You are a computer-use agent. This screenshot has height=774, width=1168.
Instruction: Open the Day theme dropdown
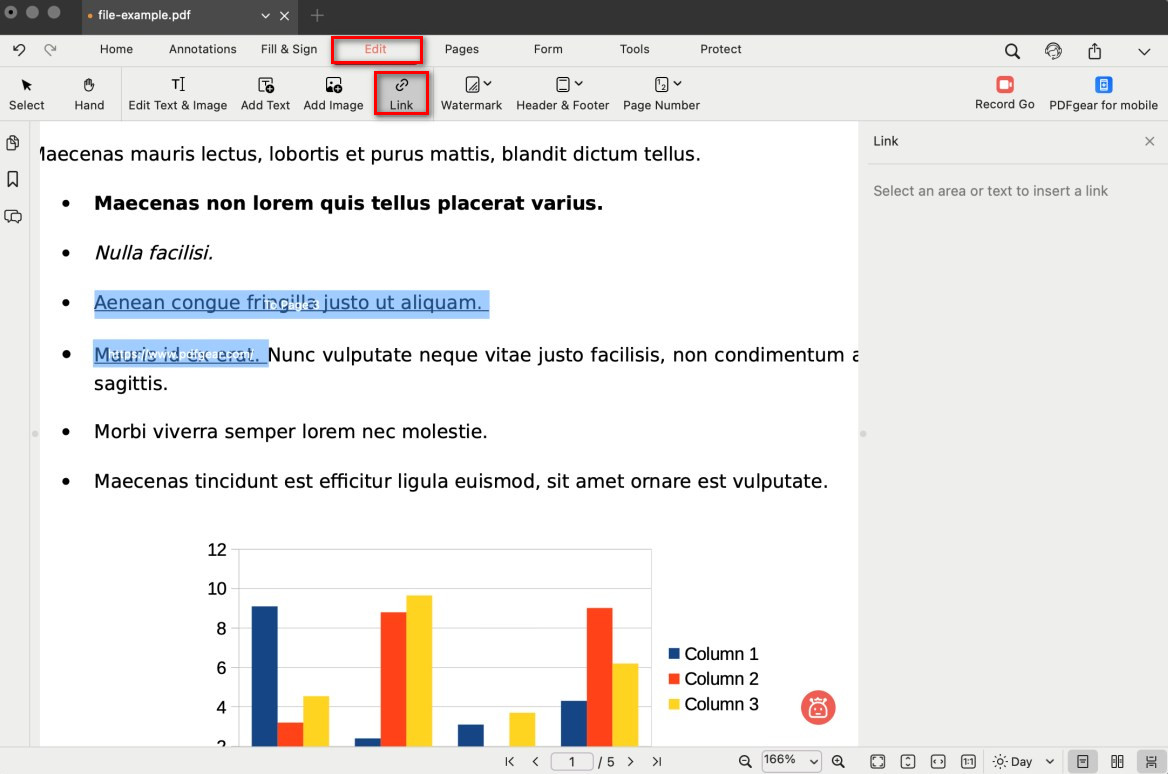coord(1023,762)
